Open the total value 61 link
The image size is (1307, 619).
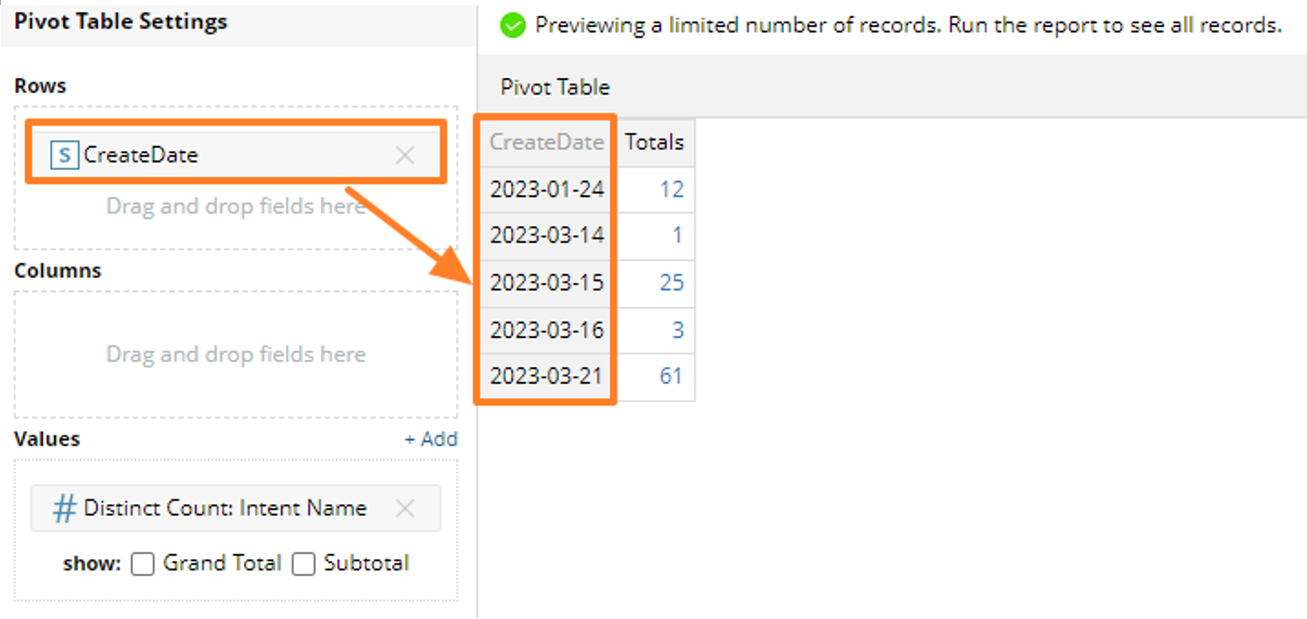point(672,377)
